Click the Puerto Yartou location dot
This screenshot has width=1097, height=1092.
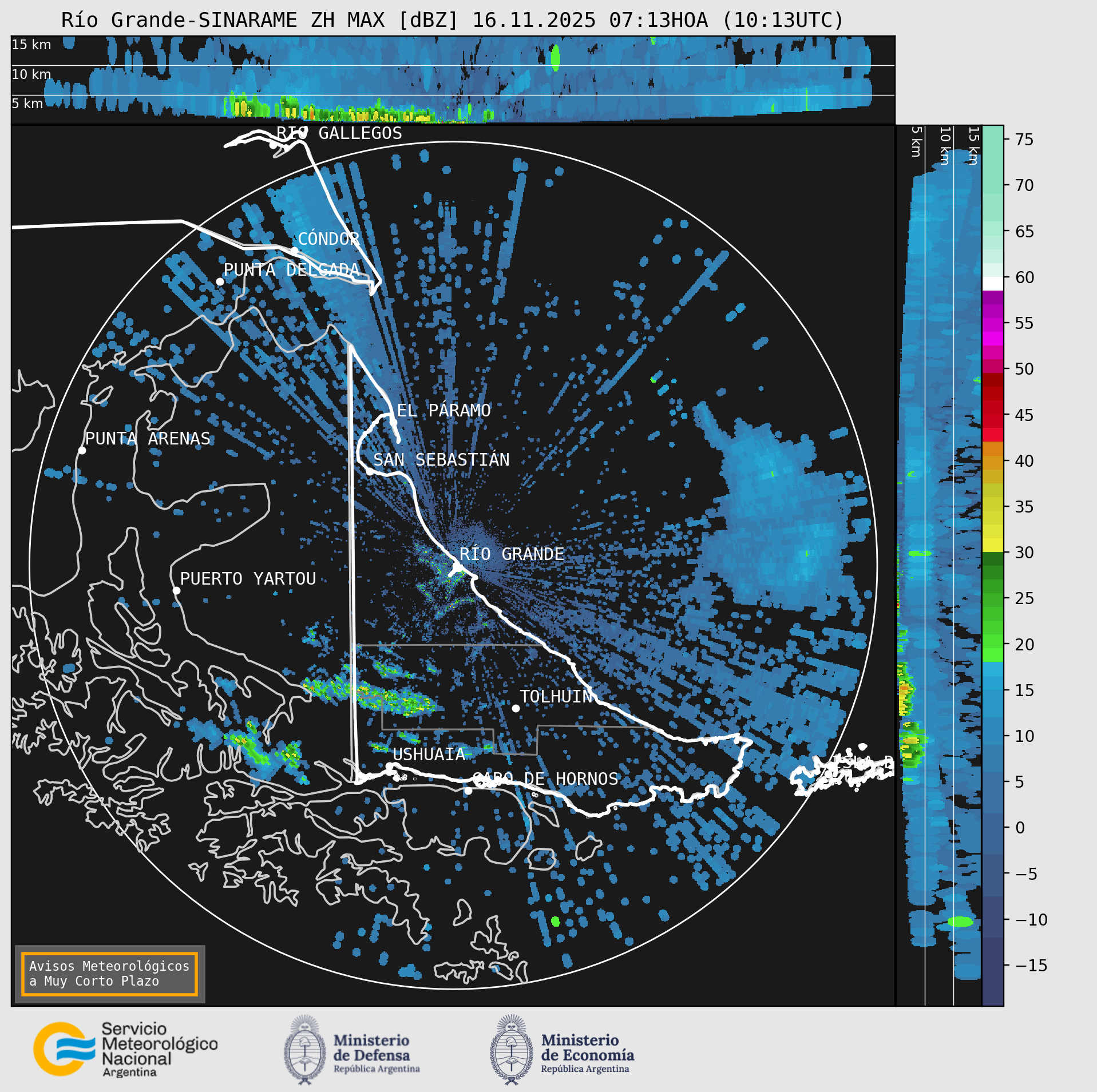tap(176, 590)
